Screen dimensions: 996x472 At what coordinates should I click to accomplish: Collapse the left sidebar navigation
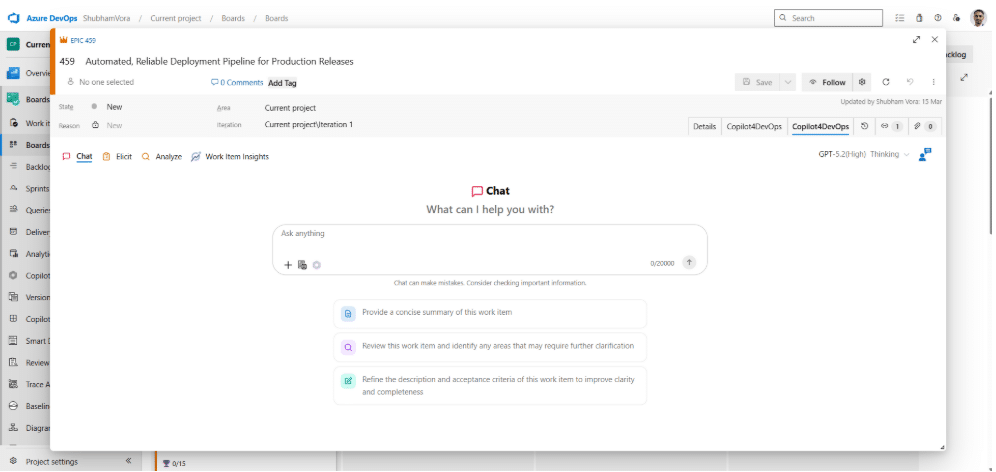pyautogui.click(x=128, y=461)
